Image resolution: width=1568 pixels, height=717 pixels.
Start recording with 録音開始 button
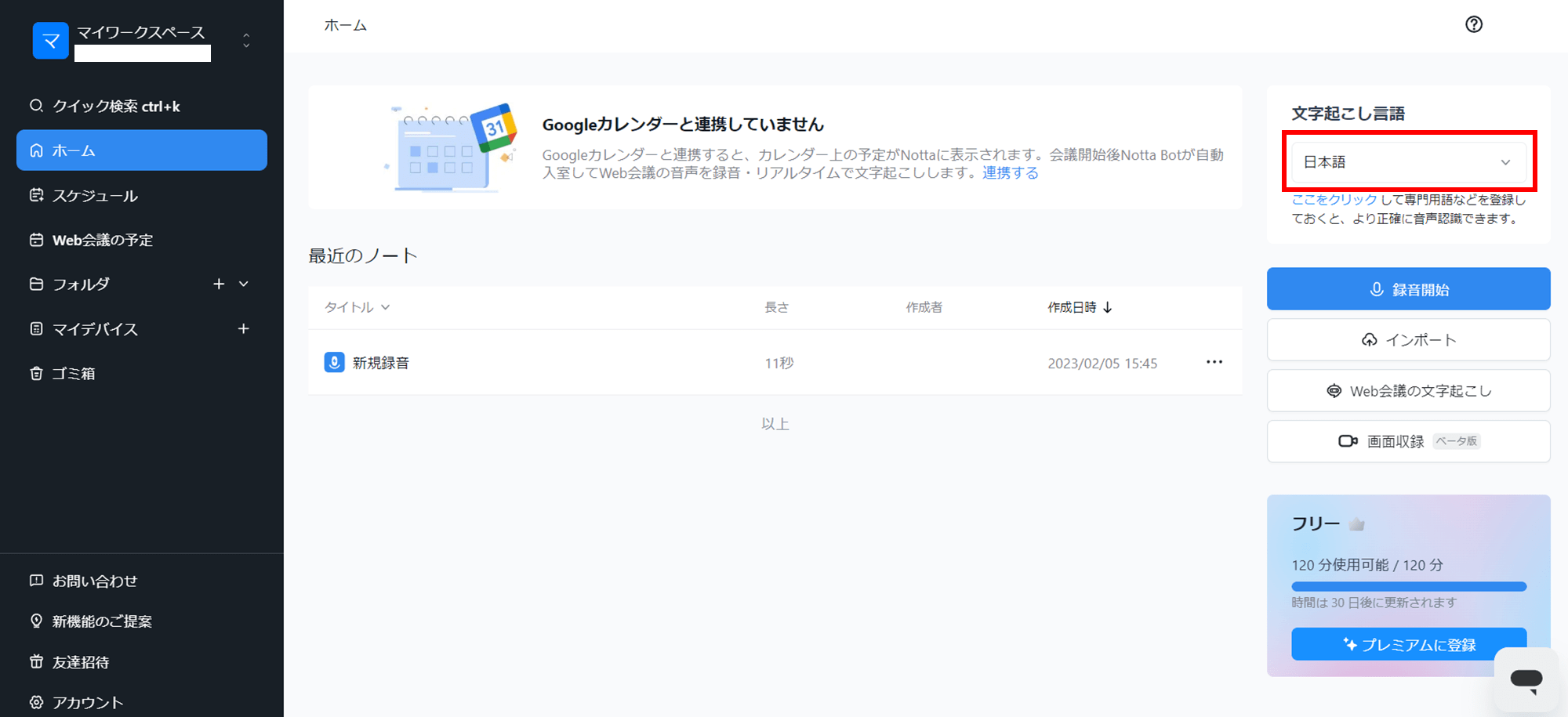1409,289
